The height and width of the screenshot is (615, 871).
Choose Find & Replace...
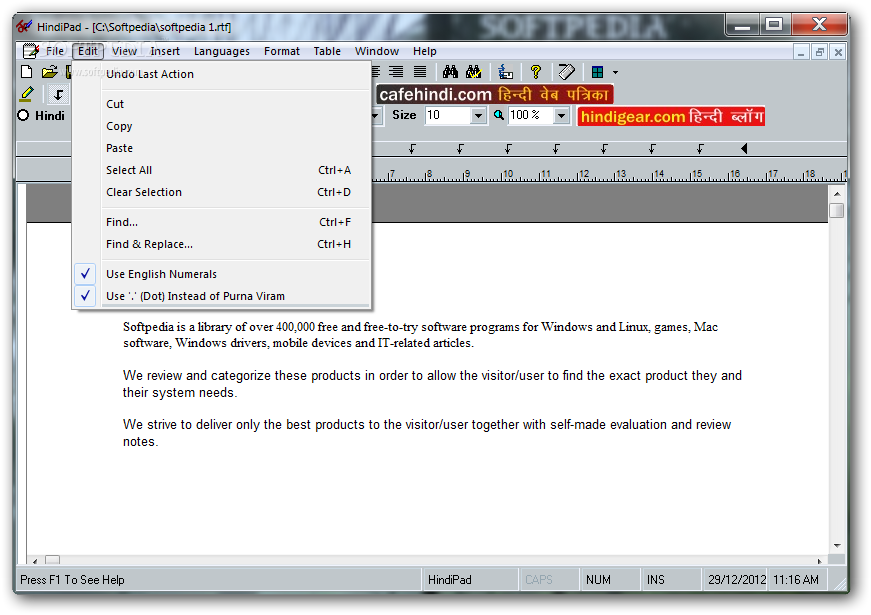pos(221,244)
